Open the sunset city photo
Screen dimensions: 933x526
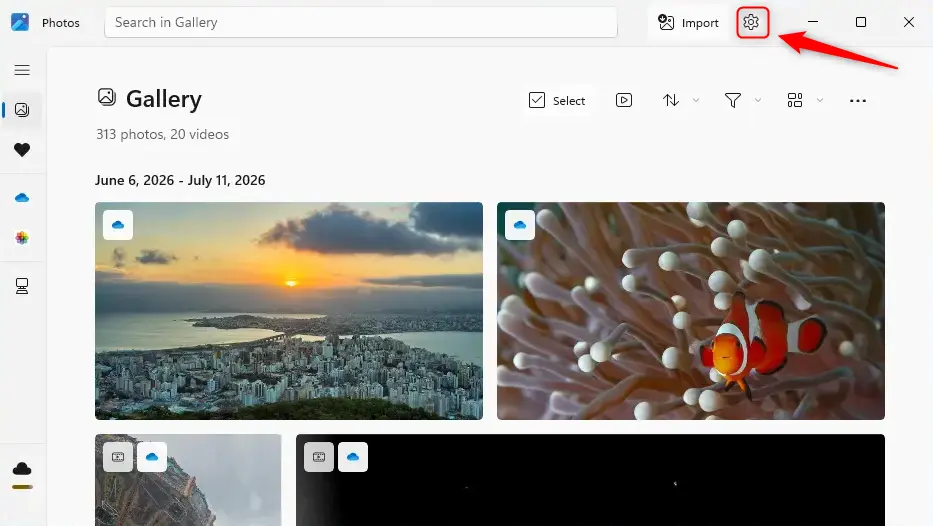click(289, 311)
